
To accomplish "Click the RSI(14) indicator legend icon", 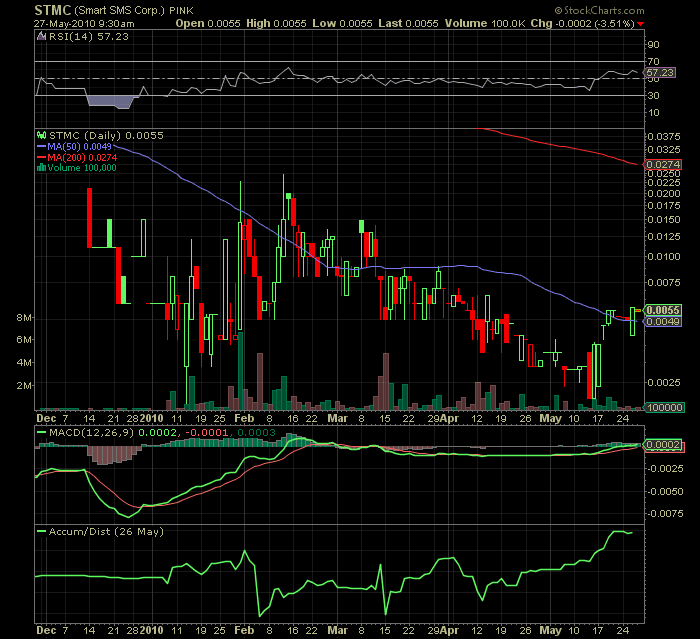I will [x=41, y=35].
